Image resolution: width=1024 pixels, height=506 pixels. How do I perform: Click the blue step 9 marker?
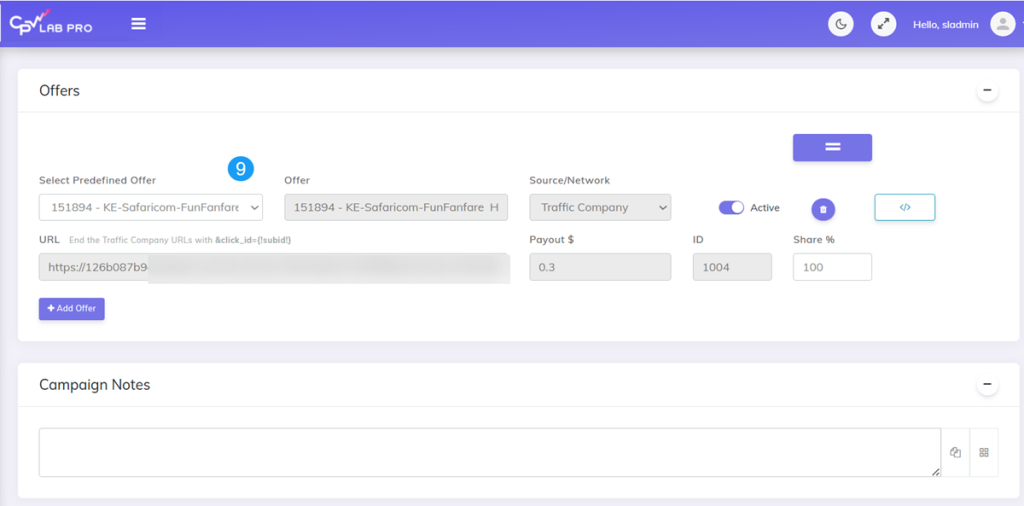pos(240,169)
